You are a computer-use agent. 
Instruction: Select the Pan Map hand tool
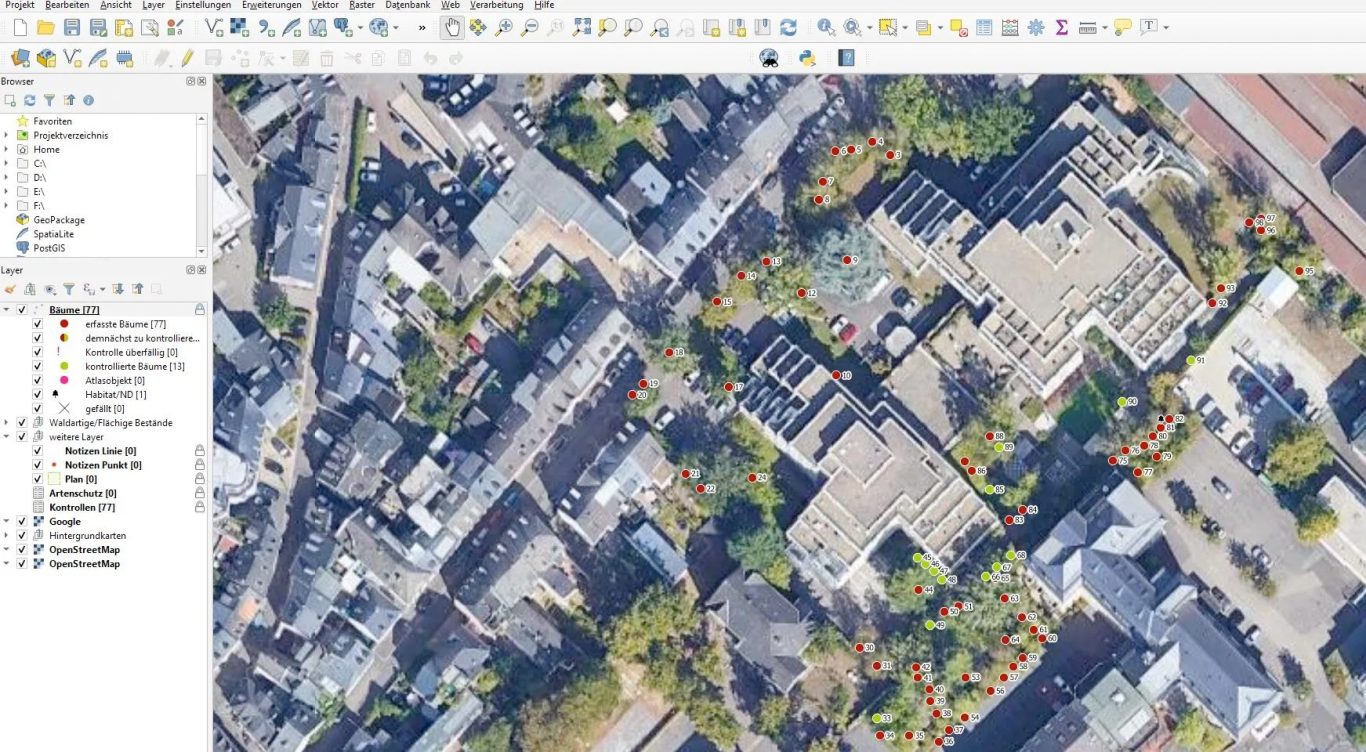coord(452,27)
